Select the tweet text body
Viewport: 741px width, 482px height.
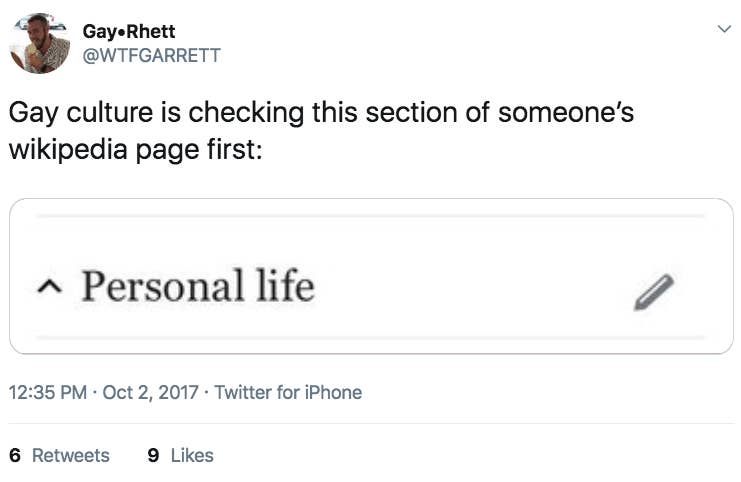321,131
